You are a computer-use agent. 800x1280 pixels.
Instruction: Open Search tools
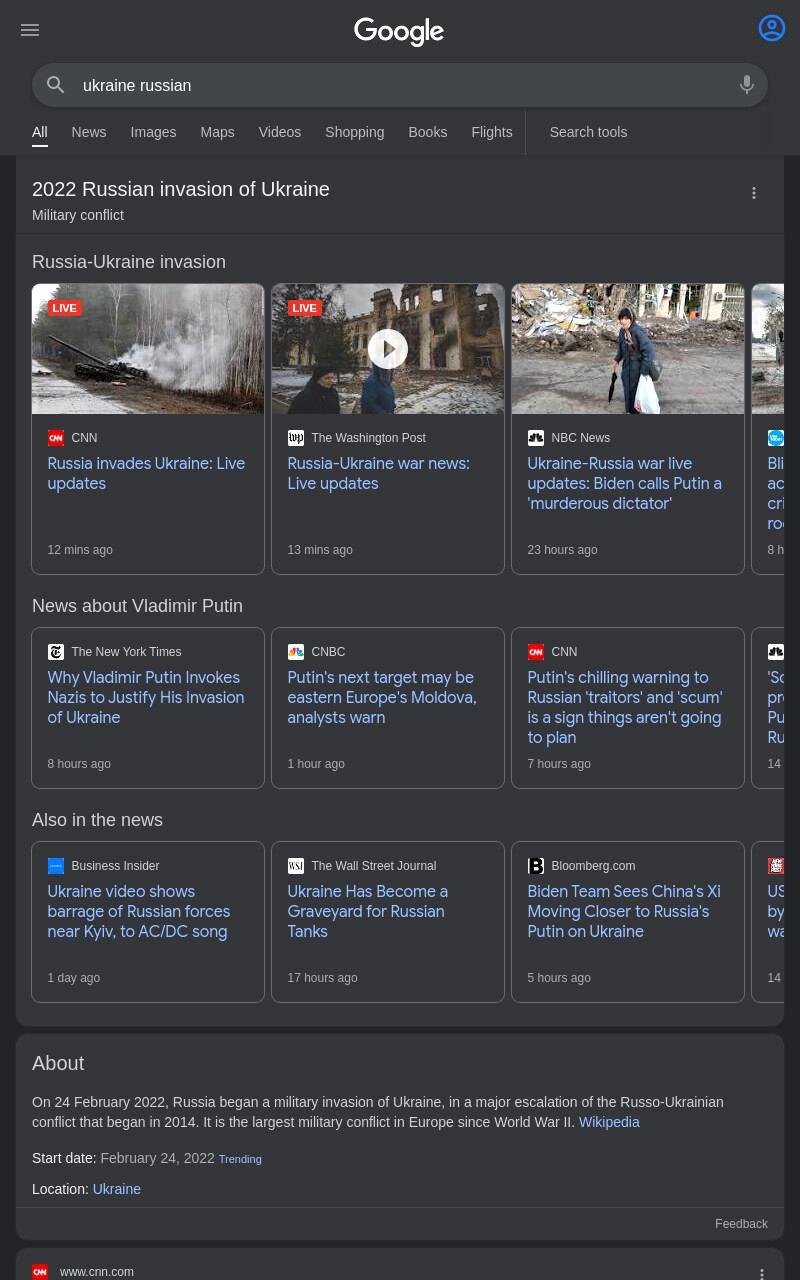(x=588, y=132)
